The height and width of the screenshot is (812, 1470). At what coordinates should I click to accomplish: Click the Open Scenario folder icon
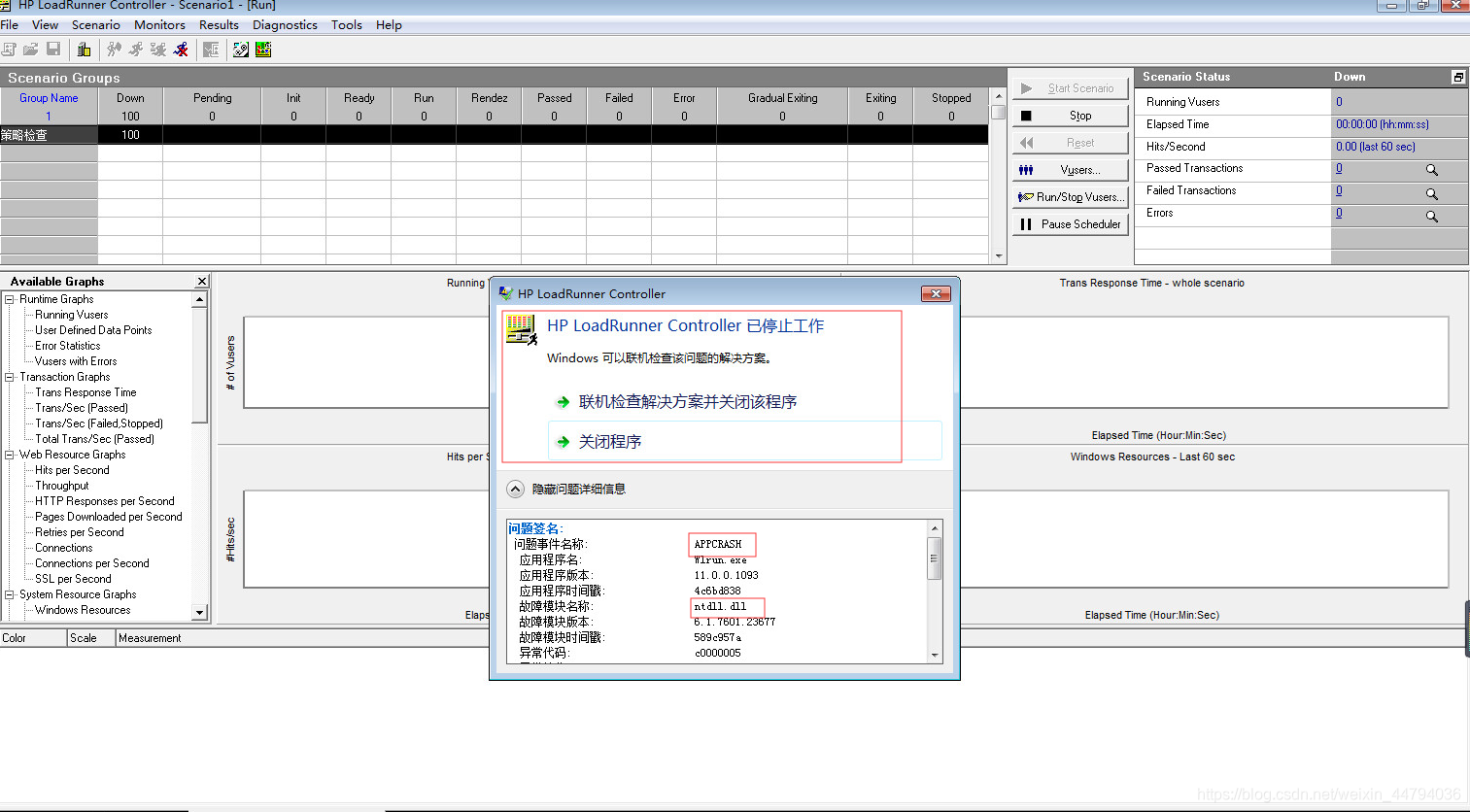(x=31, y=50)
